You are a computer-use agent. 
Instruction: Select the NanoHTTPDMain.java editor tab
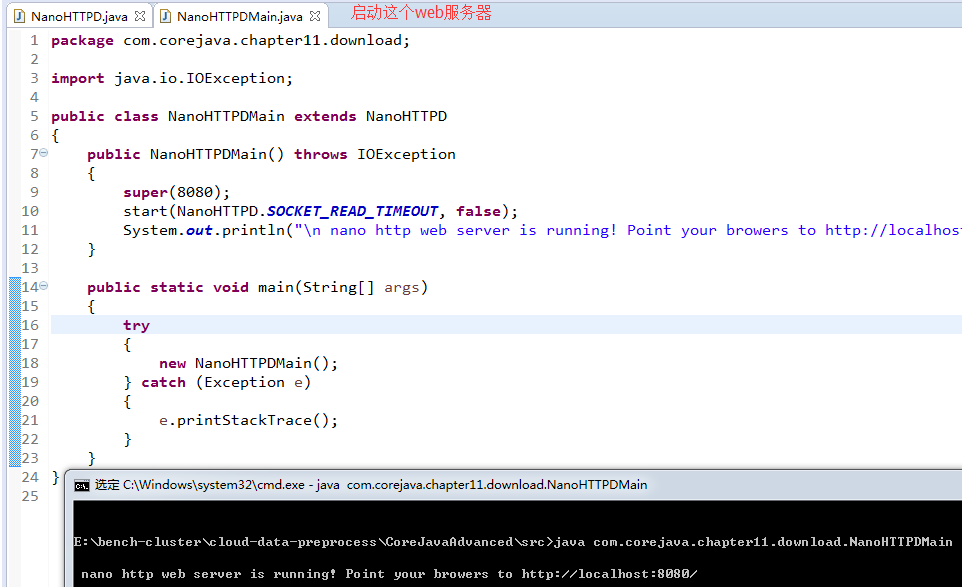(240, 17)
